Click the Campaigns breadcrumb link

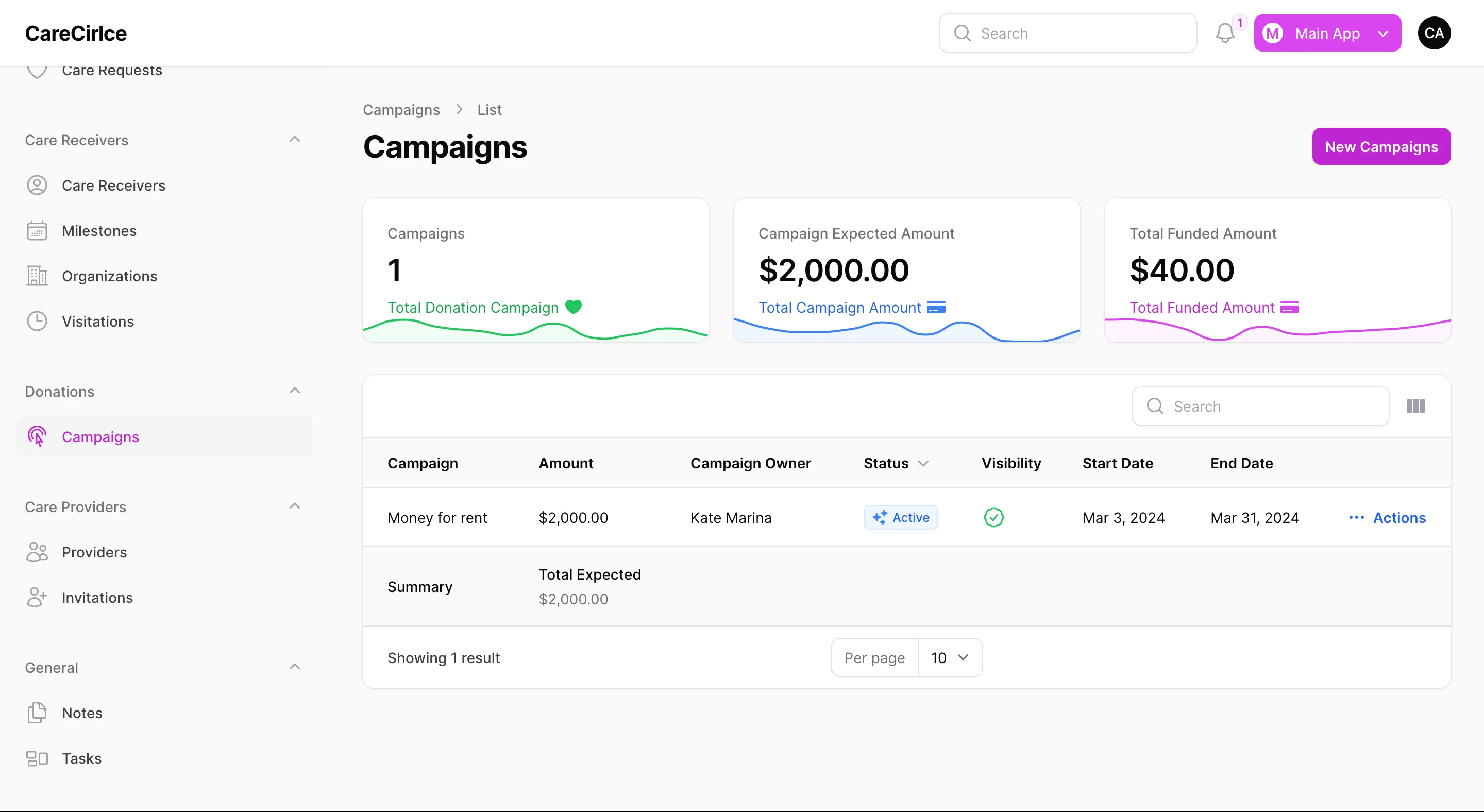[401, 109]
